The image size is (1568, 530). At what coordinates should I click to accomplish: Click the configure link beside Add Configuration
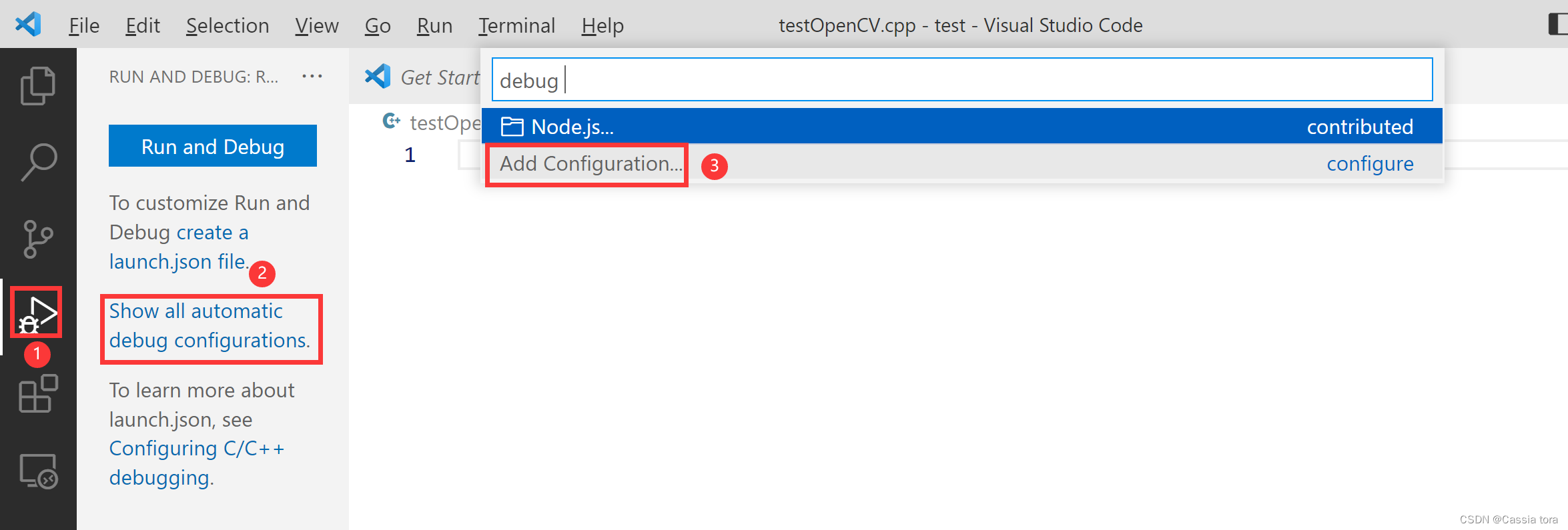pyautogui.click(x=1370, y=163)
